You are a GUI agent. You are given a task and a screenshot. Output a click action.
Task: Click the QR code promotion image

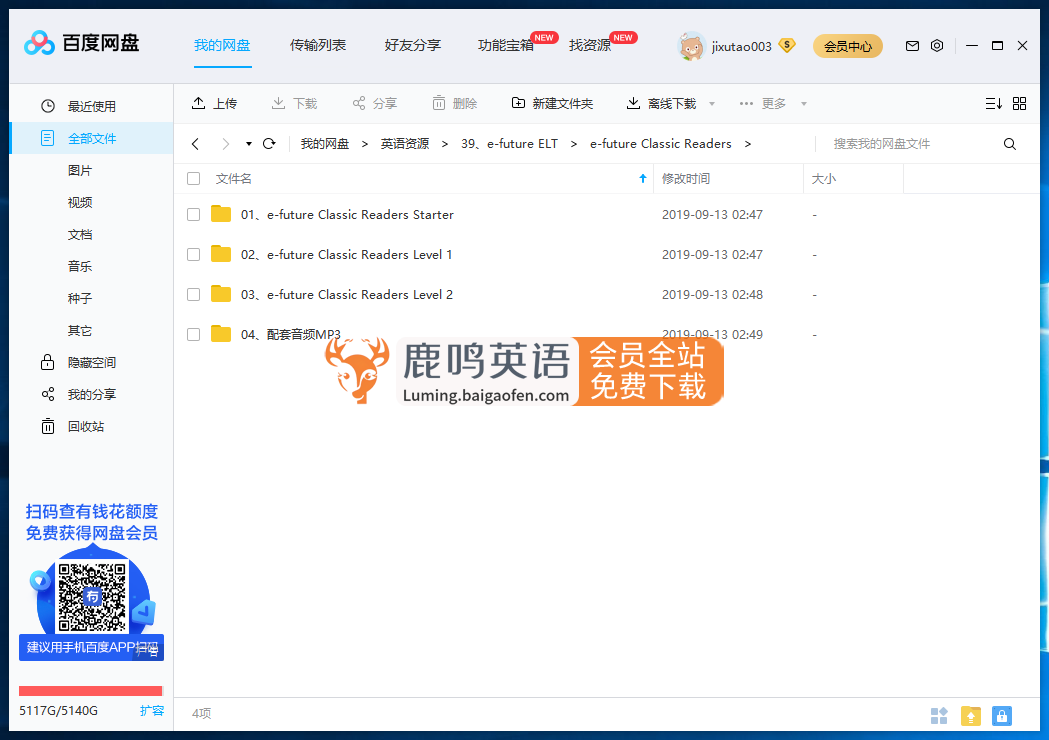coord(92,597)
